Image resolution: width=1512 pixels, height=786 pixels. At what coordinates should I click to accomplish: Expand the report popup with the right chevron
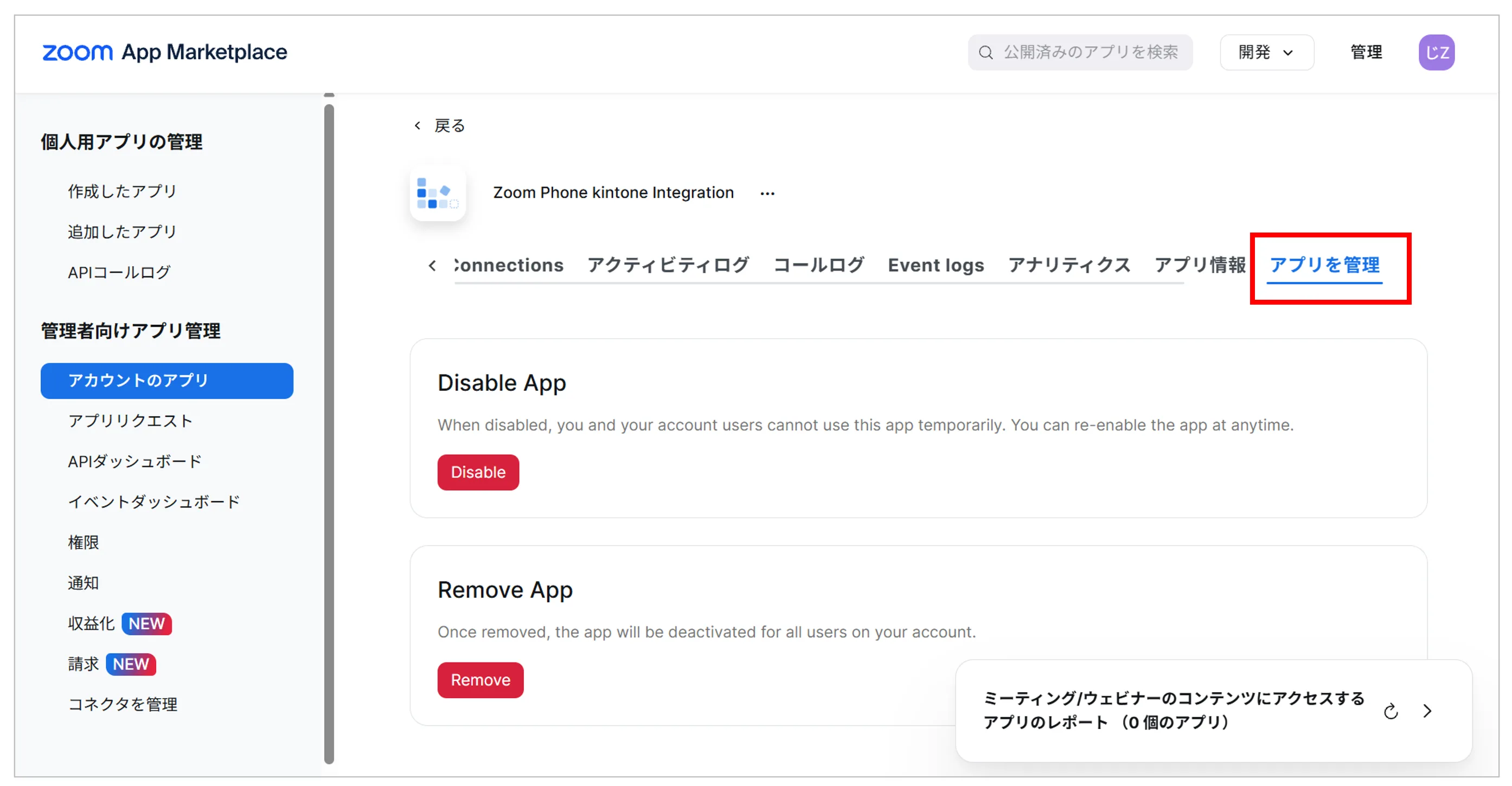pyautogui.click(x=1427, y=711)
